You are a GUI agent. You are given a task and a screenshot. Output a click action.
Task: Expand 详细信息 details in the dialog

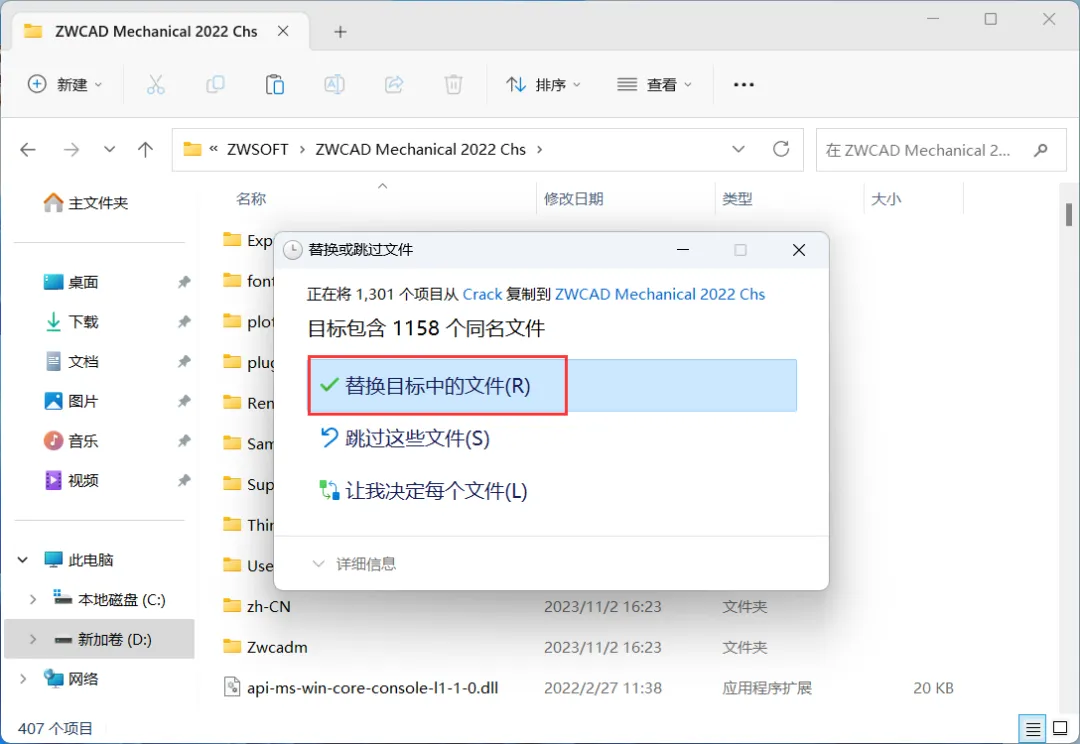pos(354,564)
